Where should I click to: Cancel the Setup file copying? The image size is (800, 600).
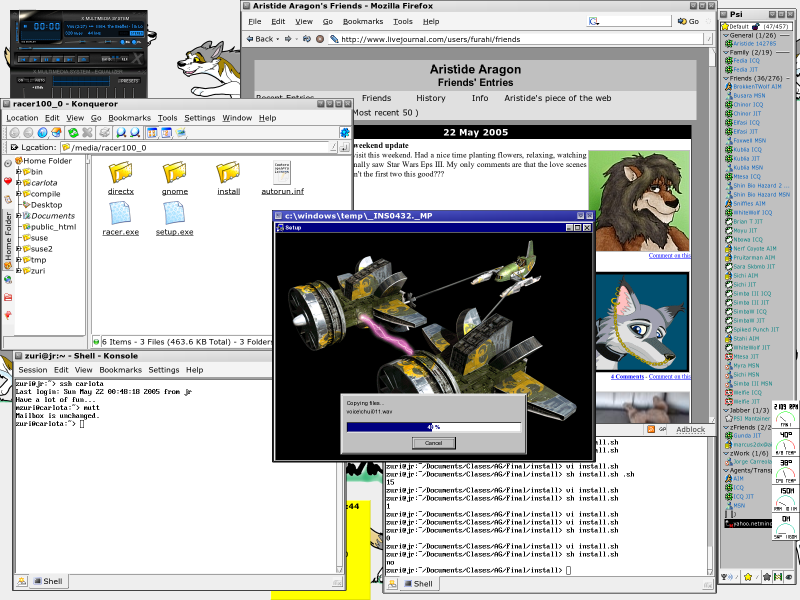point(433,442)
